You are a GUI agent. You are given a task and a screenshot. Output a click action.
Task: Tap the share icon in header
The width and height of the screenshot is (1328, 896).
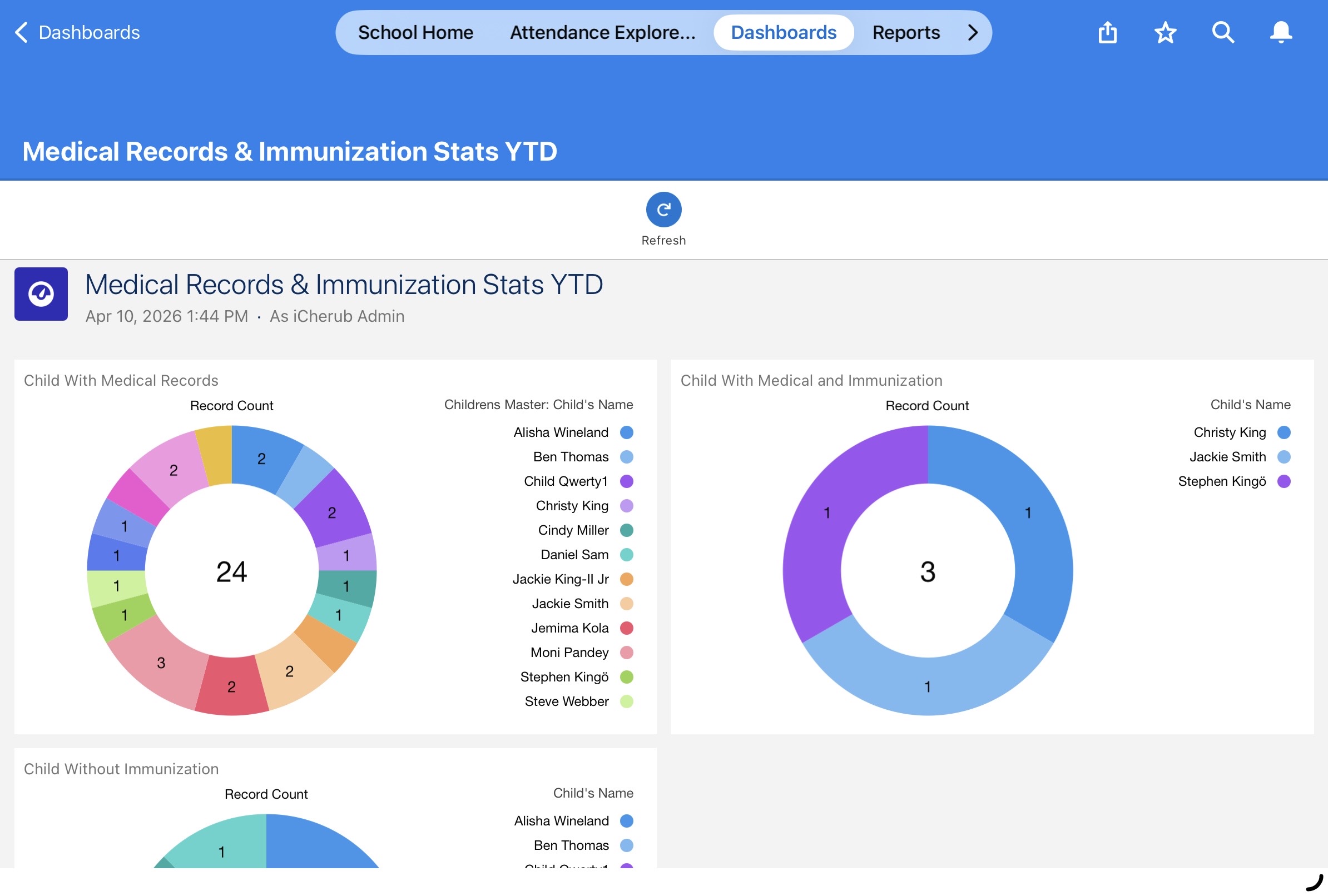point(1107,32)
